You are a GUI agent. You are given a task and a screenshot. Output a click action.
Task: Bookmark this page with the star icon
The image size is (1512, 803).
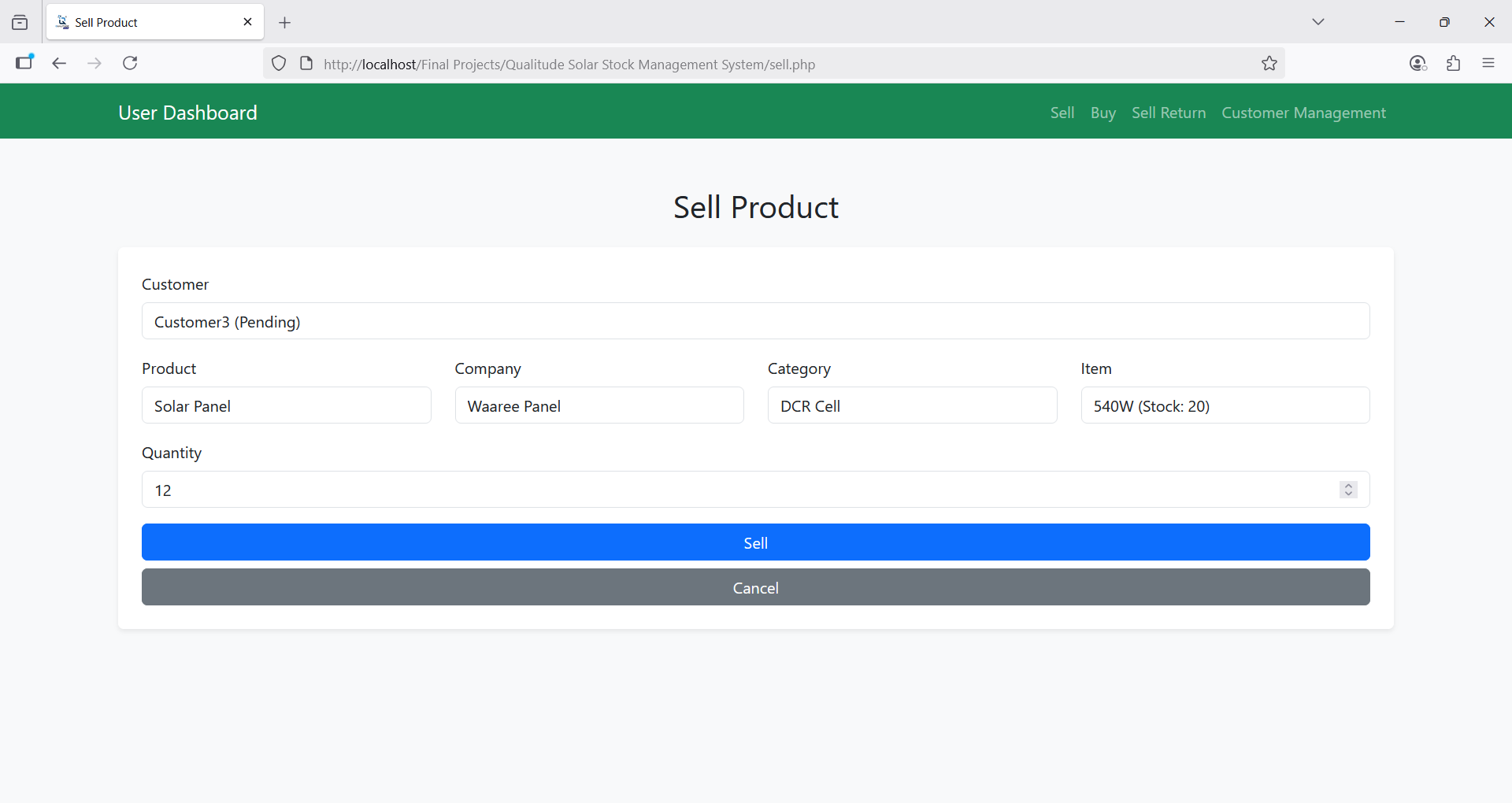[1269, 64]
